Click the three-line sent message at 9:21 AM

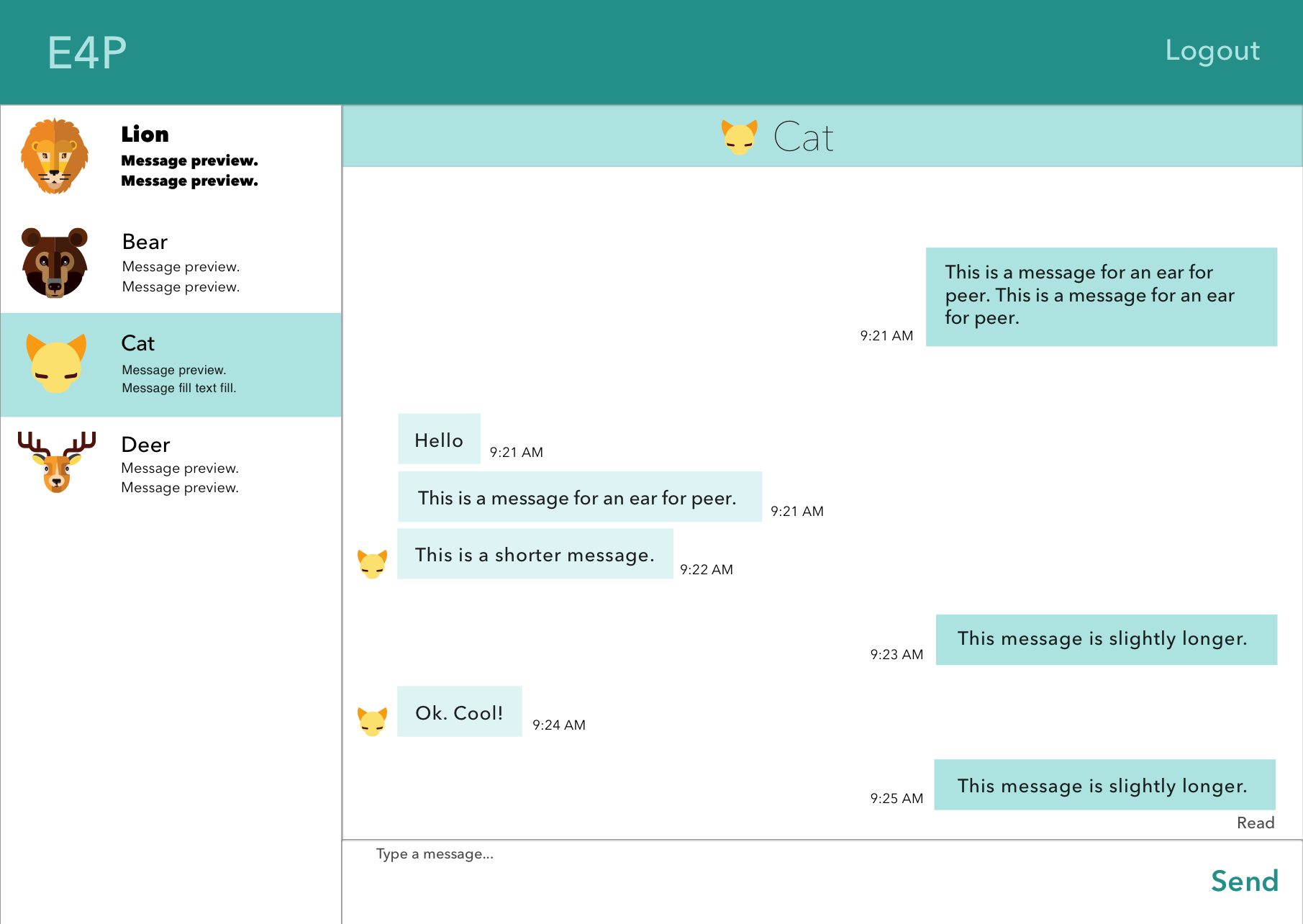[x=1102, y=296]
